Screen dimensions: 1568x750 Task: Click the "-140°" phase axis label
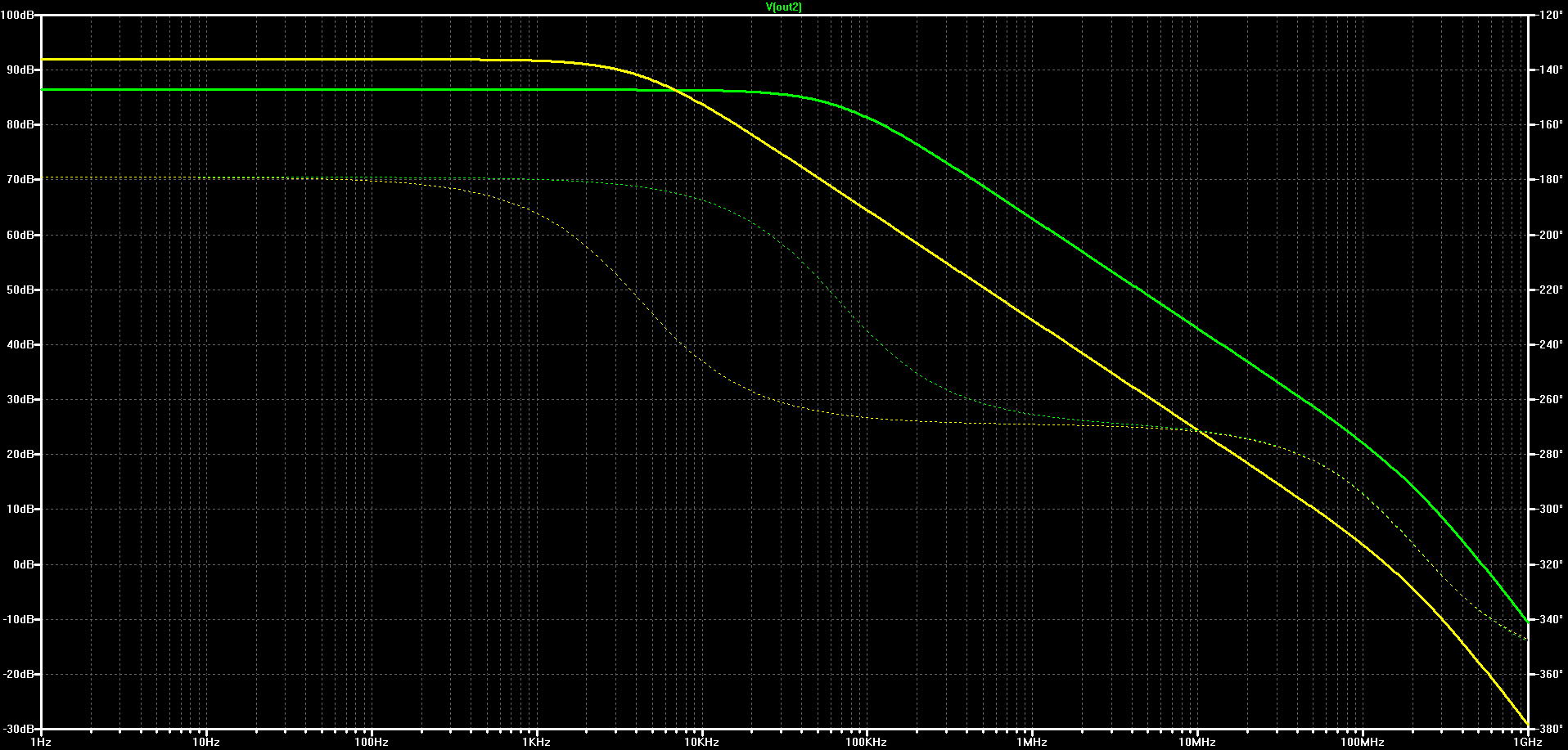pyautogui.click(x=1549, y=70)
